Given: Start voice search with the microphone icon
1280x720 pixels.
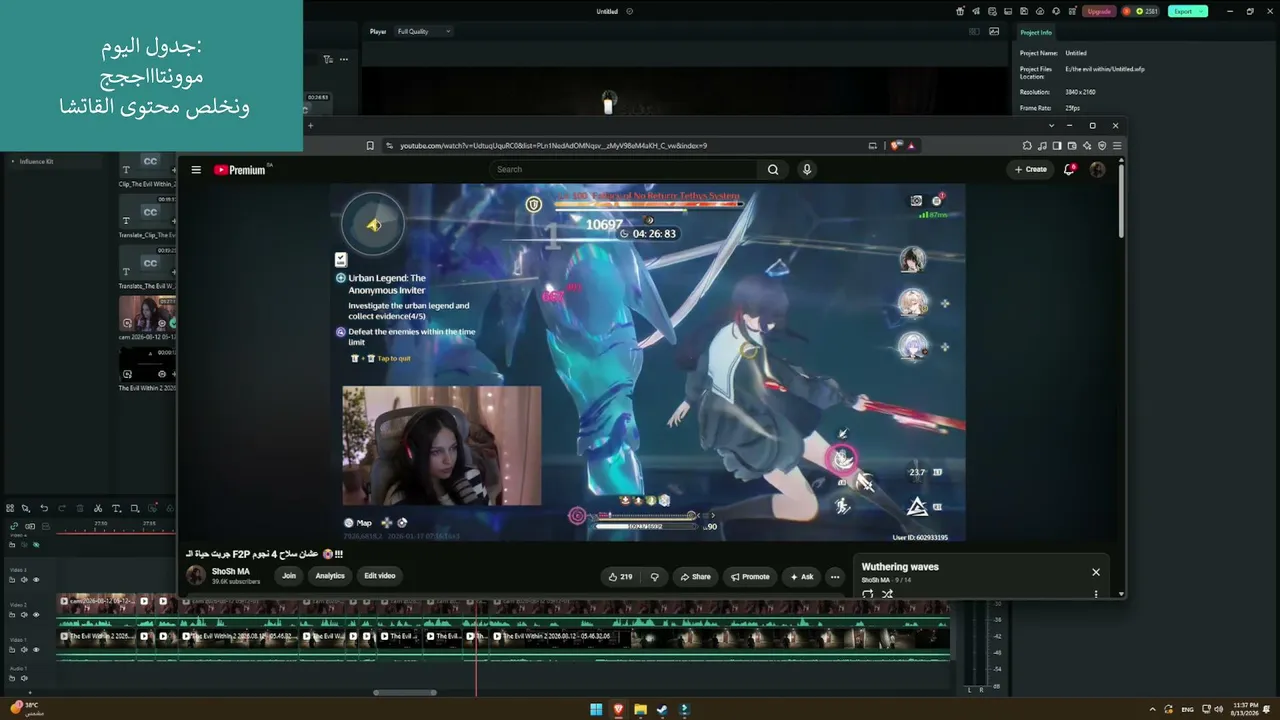Looking at the screenshot, I should point(807,170).
